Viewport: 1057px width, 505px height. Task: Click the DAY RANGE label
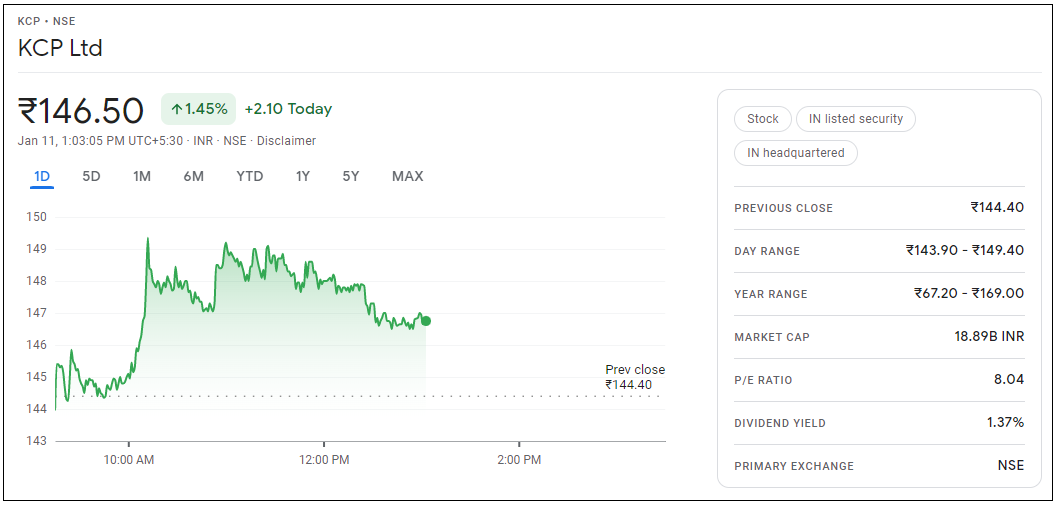(x=767, y=251)
